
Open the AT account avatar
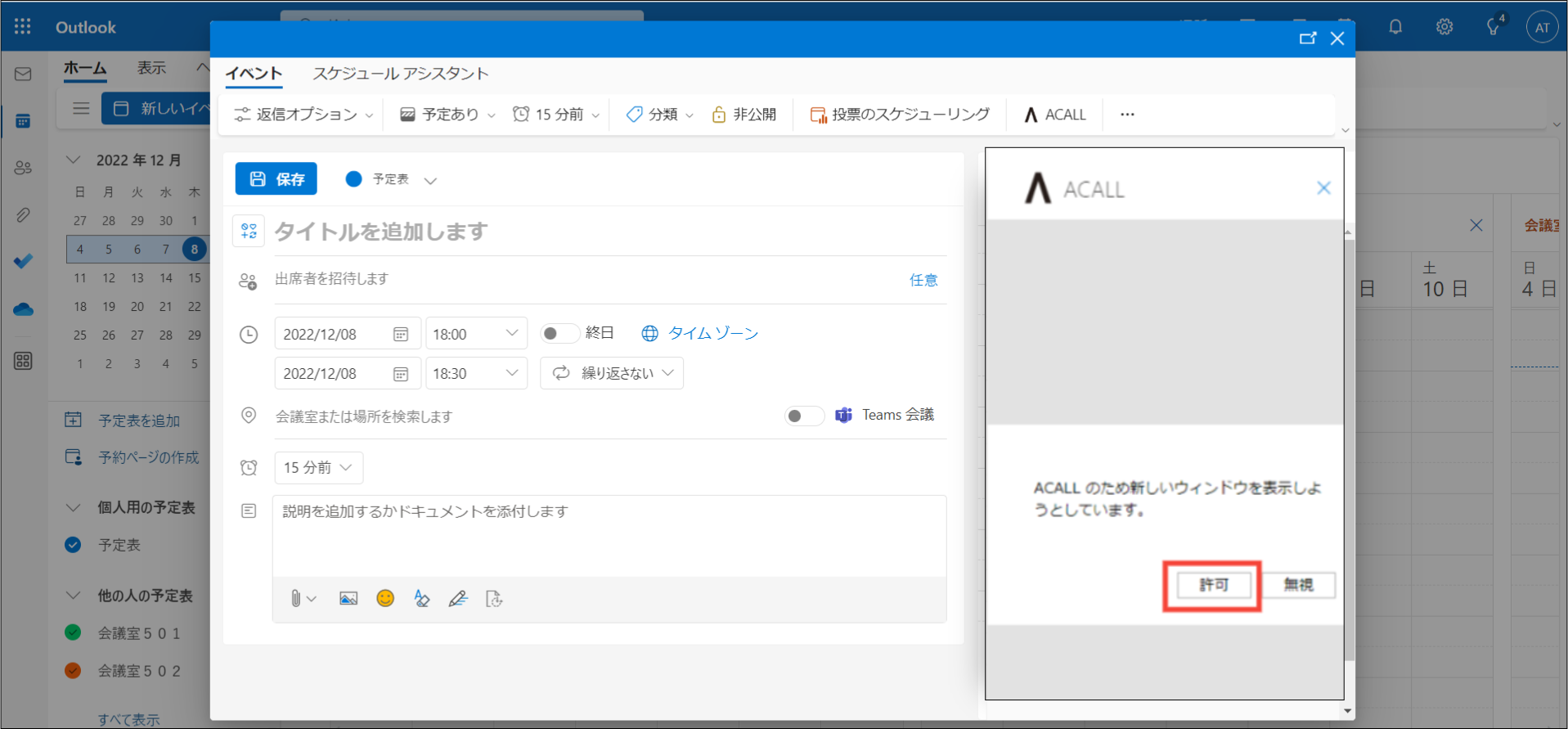1542,27
